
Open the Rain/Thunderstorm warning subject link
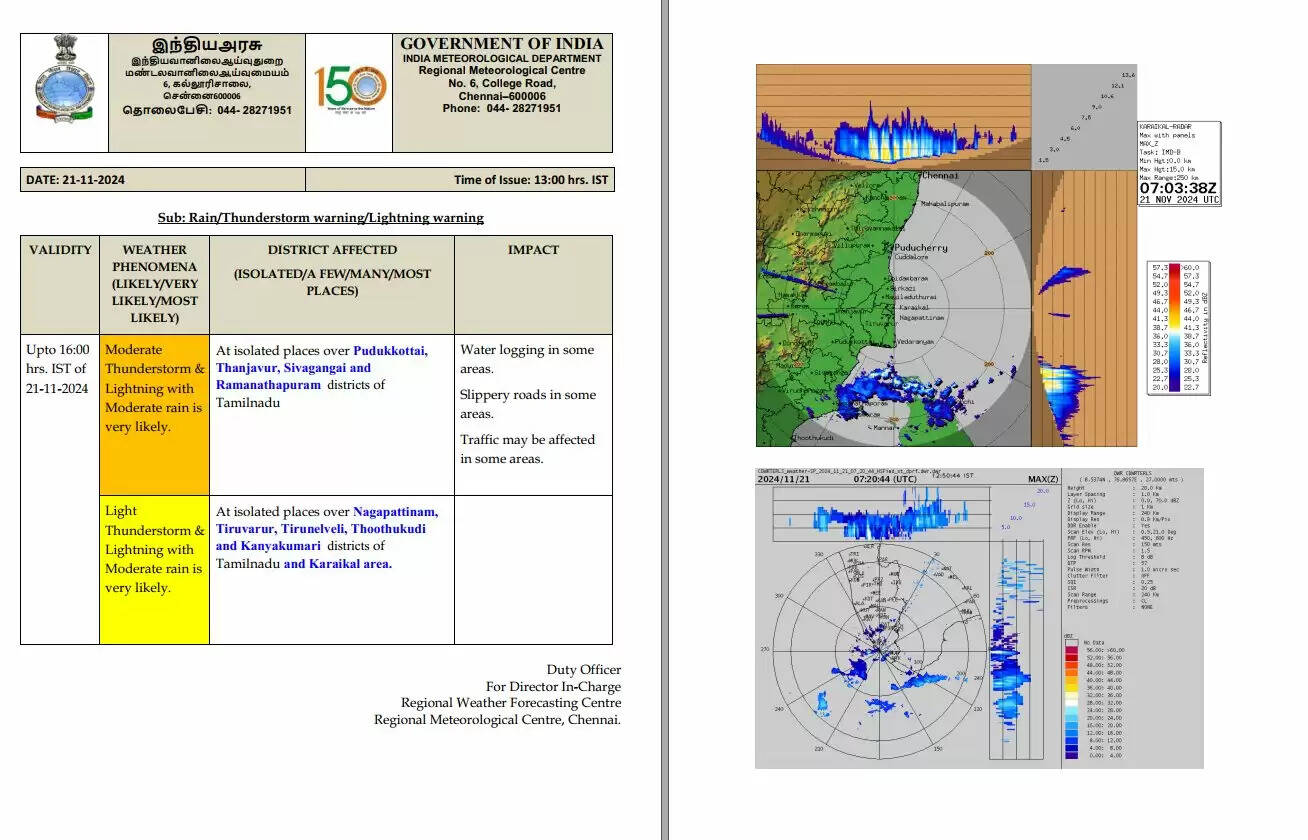click(320, 217)
